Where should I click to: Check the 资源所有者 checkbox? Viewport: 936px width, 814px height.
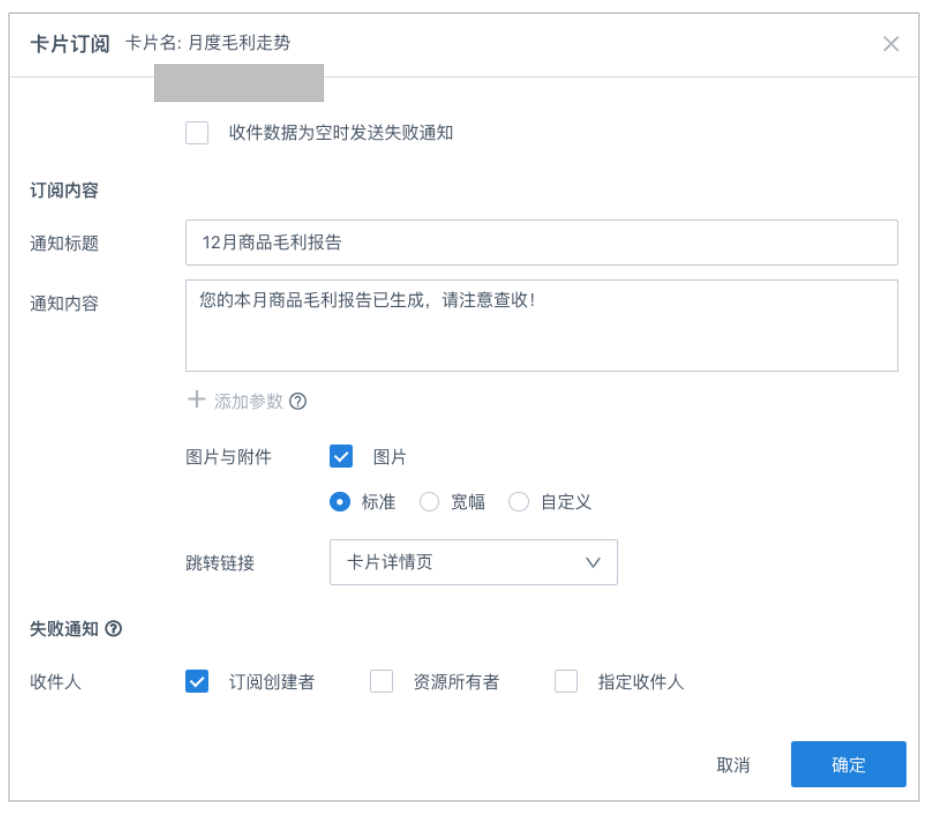(382, 682)
